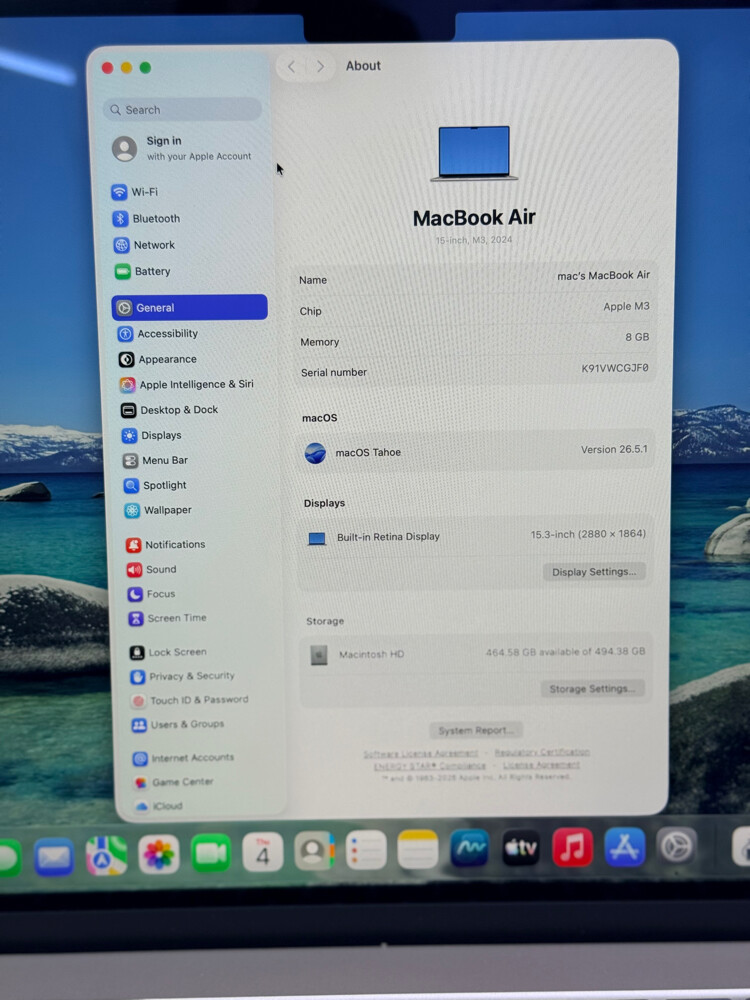750x1000 pixels.
Task: Open Wi-Fi settings in sidebar
Action: [x=135, y=192]
